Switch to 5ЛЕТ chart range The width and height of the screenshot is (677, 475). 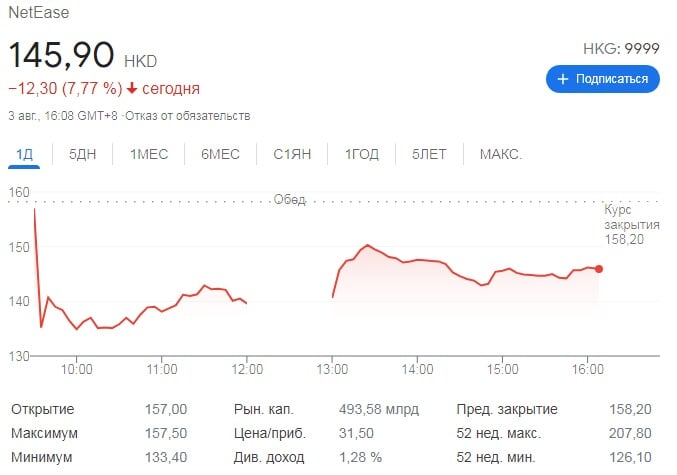429,154
